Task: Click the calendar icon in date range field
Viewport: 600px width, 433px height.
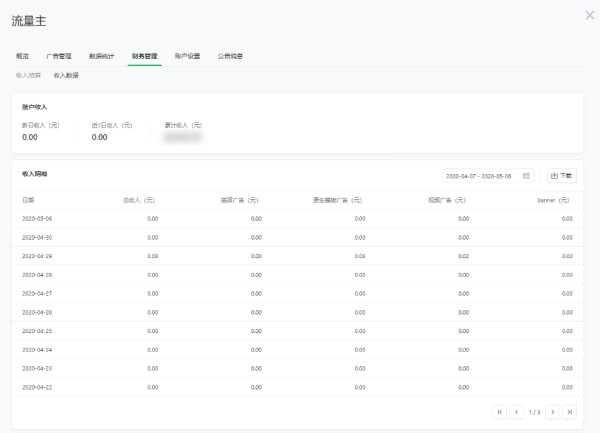Action: coord(526,176)
